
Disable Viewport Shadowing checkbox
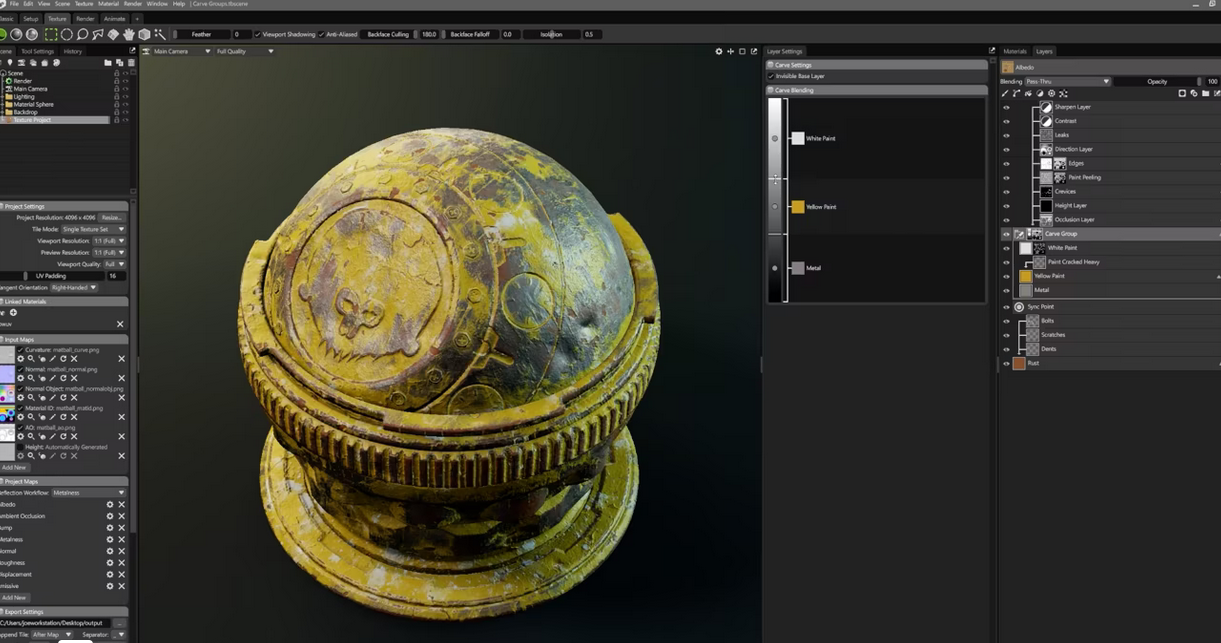pos(257,34)
